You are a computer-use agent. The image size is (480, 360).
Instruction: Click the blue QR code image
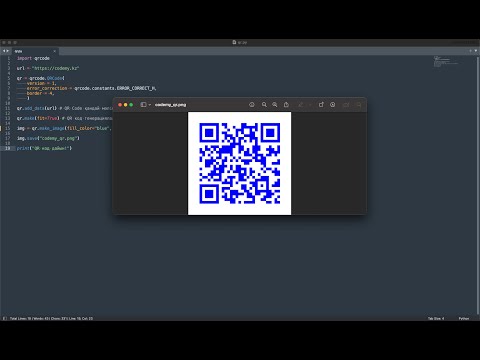[x=239, y=163]
